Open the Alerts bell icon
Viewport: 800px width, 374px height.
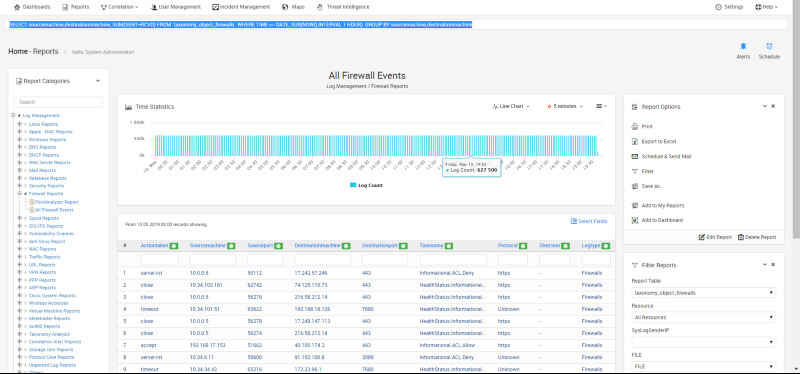(743, 46)
